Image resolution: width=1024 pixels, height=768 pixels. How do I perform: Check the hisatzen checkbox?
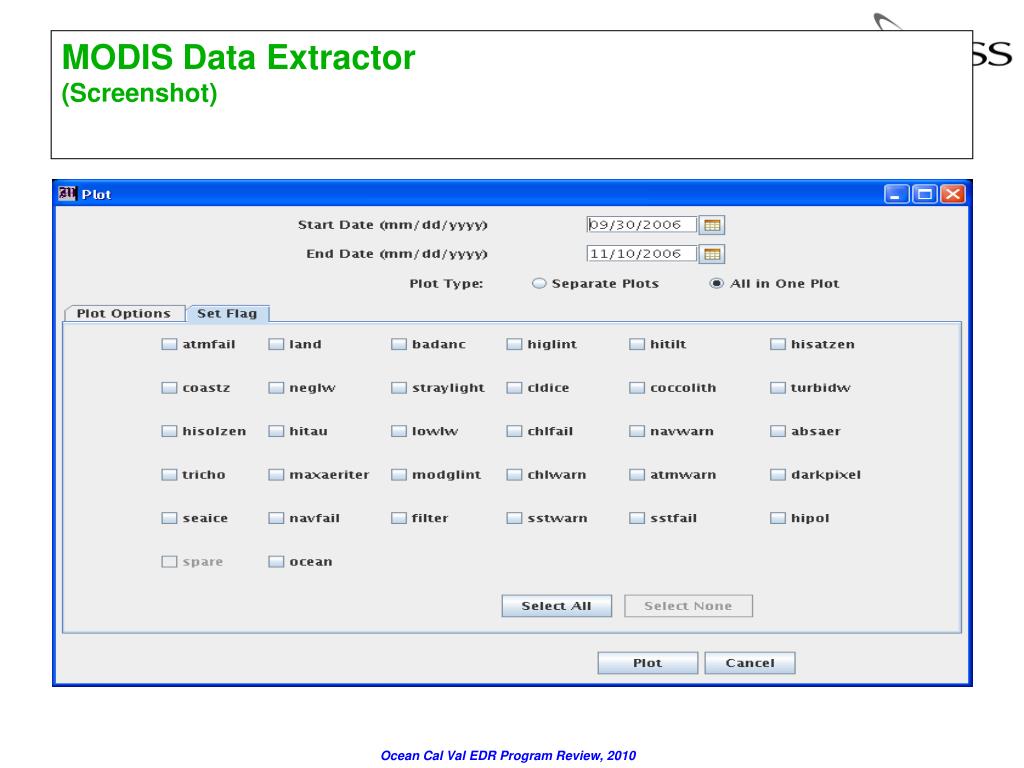778,344
